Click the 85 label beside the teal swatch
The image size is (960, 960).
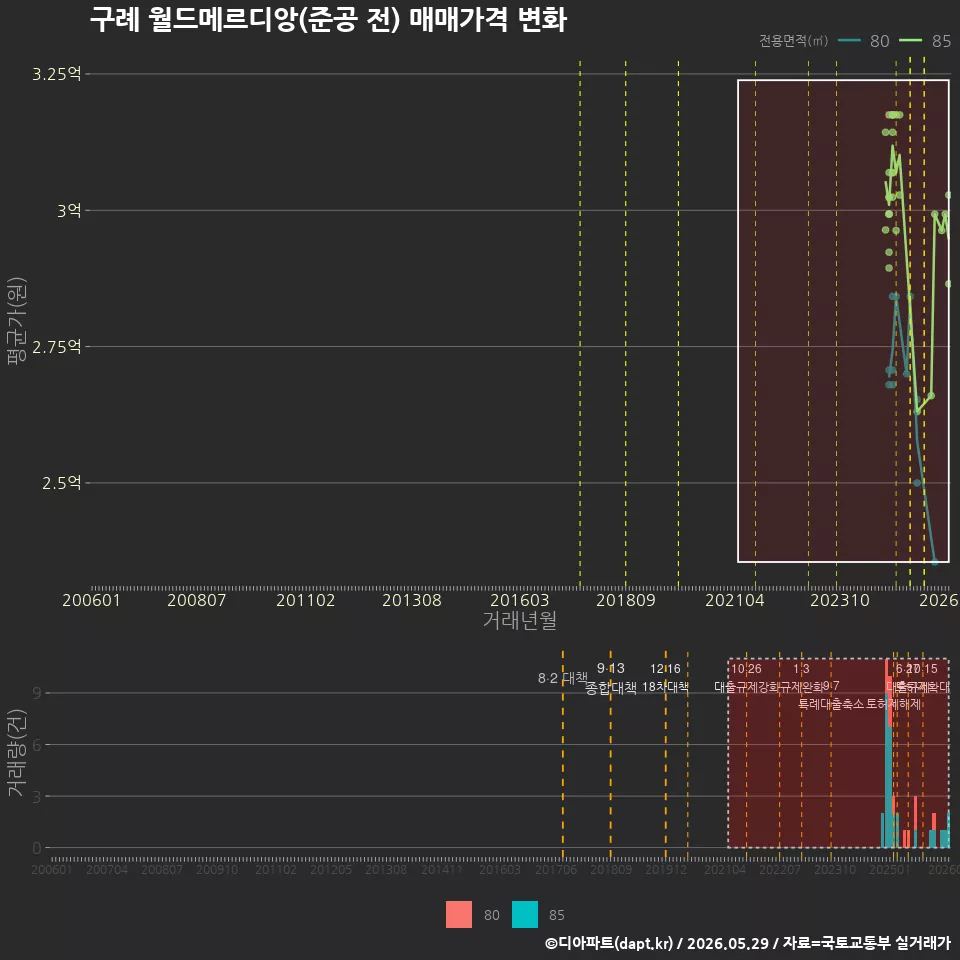pos(557,915)
